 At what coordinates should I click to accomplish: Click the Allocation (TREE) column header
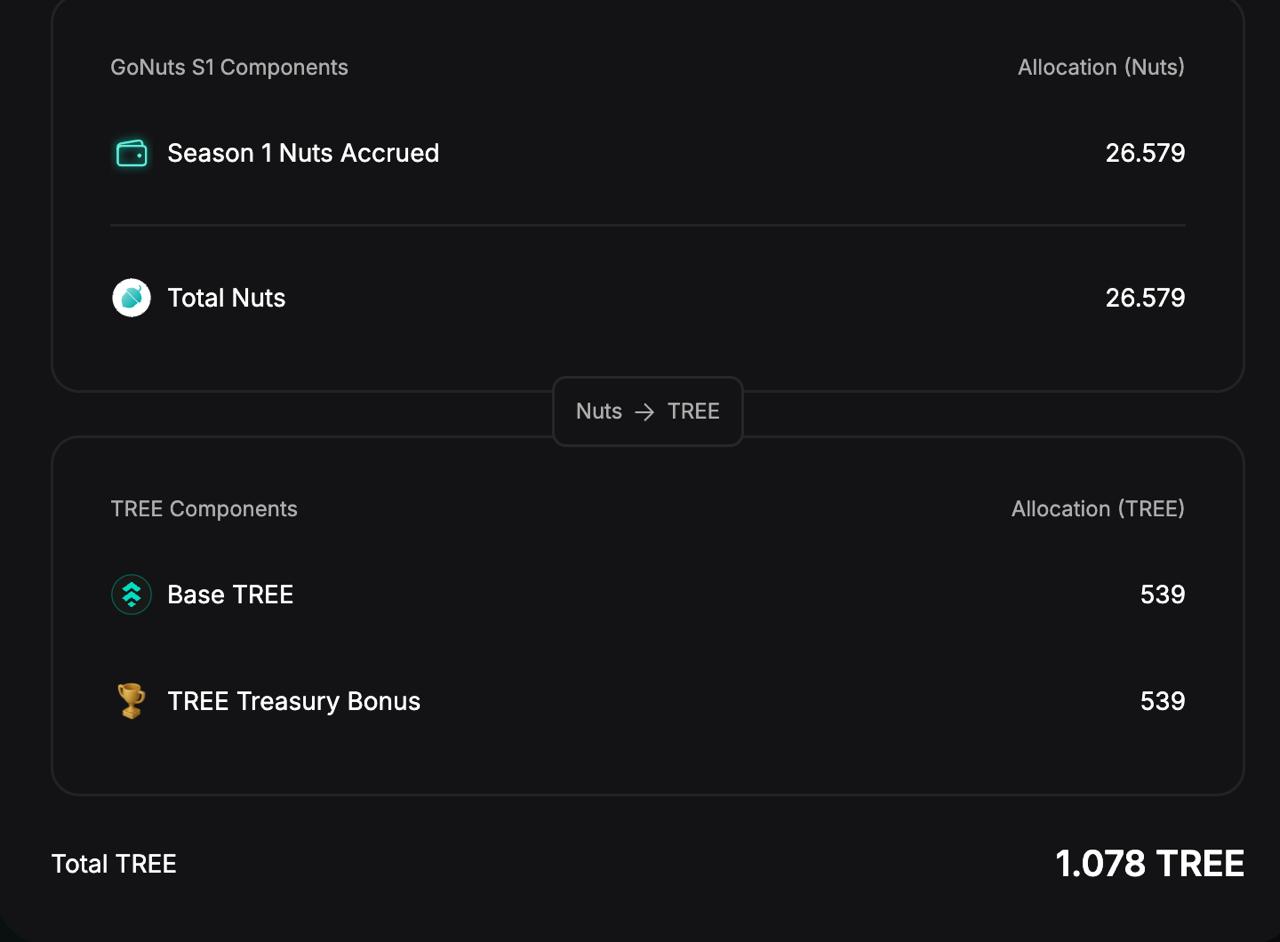pyautogui.click(x=1098, y=509)
